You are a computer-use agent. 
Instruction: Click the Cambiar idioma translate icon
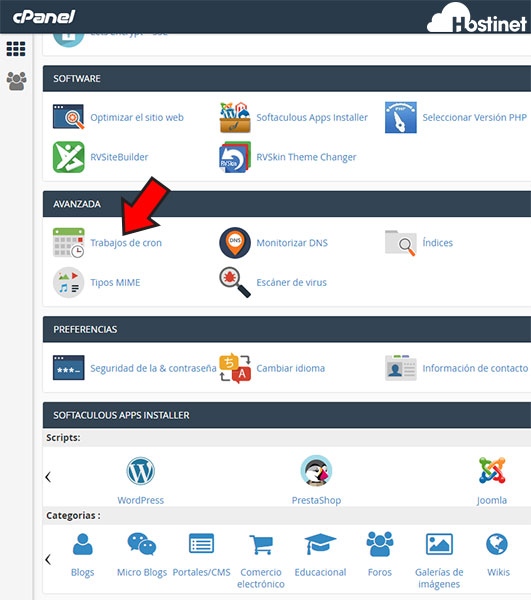point(235,368)
